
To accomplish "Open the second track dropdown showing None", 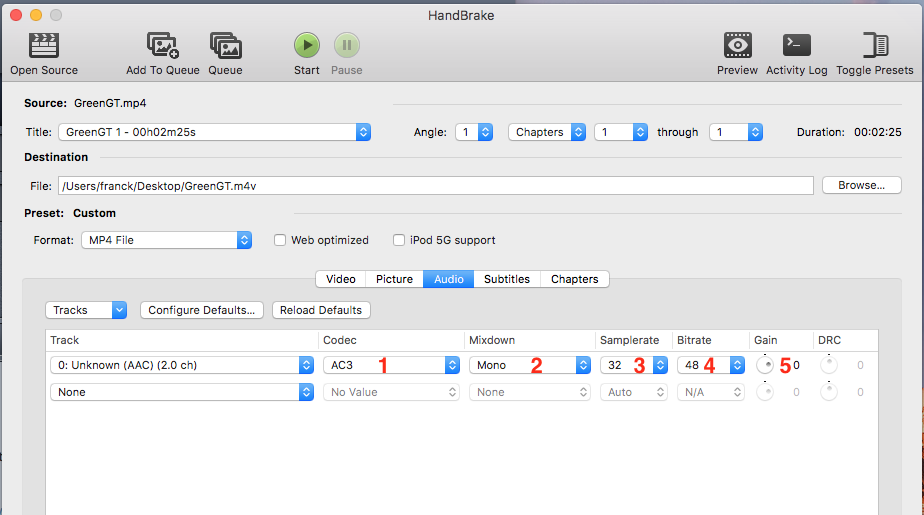I will tap(182, 392).
